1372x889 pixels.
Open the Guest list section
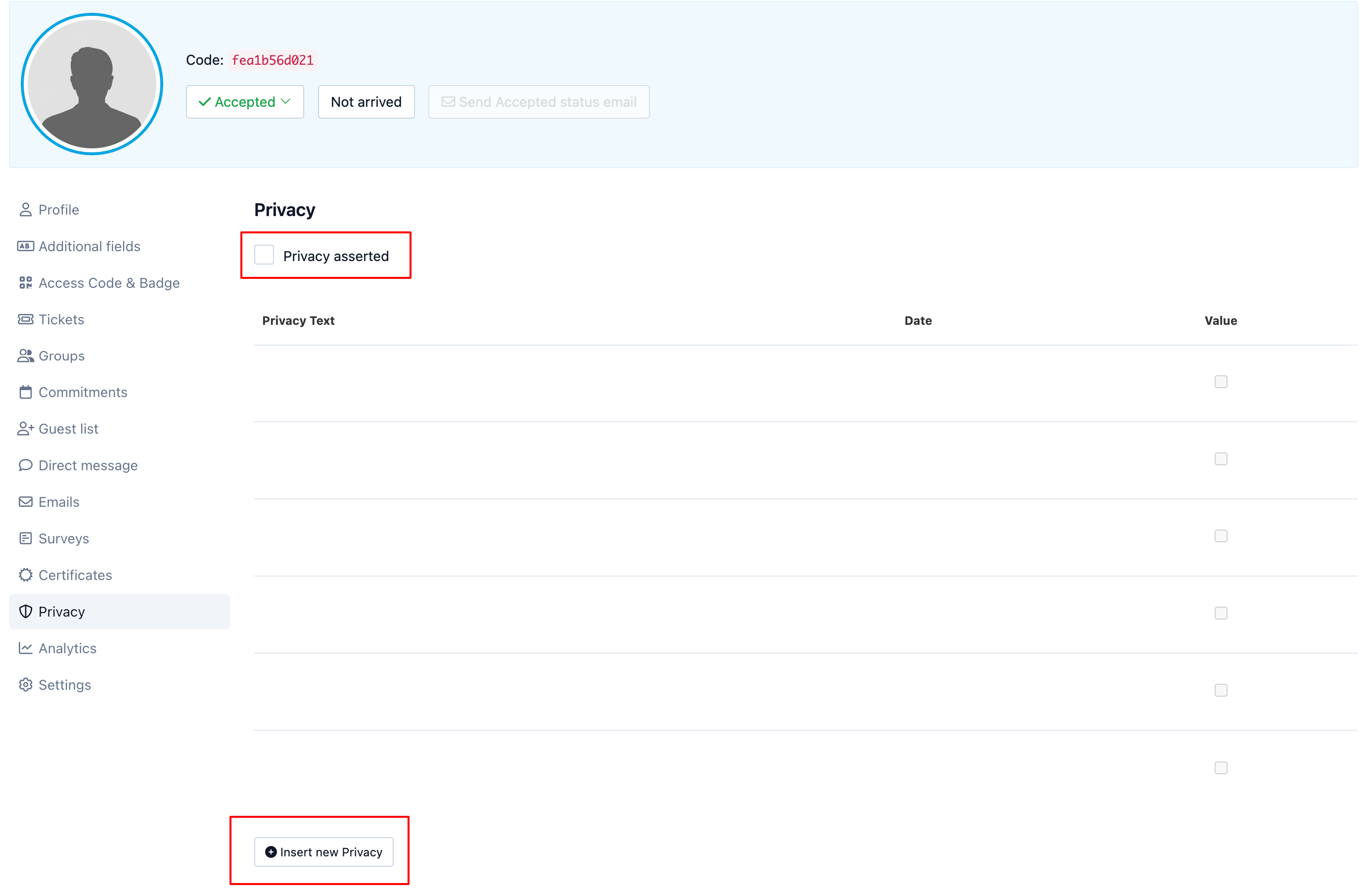119,429
